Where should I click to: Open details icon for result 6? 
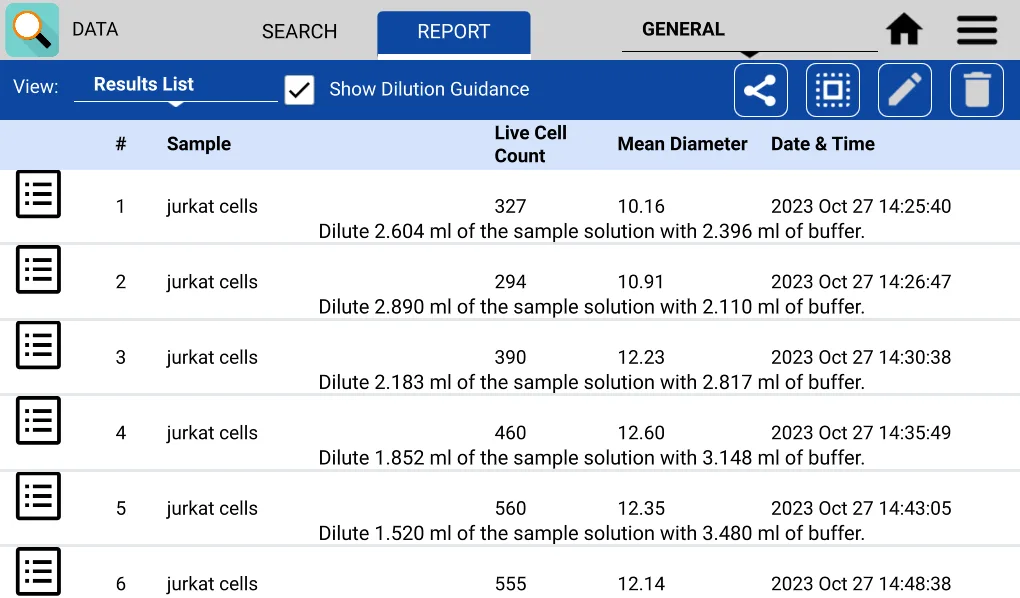(38, 571)
